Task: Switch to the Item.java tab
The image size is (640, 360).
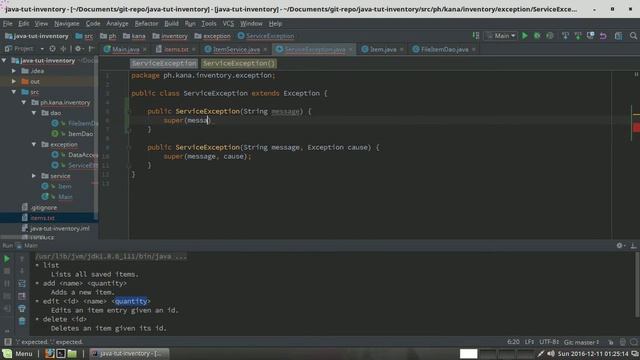Action: tap(383, 49)
